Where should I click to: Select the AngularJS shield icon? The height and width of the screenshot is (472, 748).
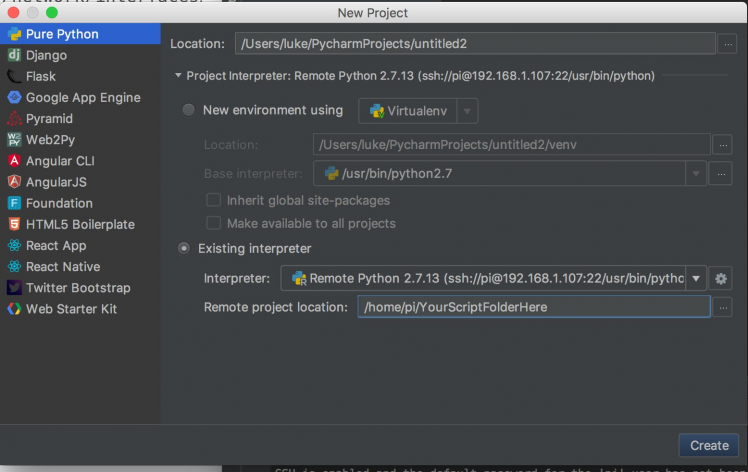[14, 182]
